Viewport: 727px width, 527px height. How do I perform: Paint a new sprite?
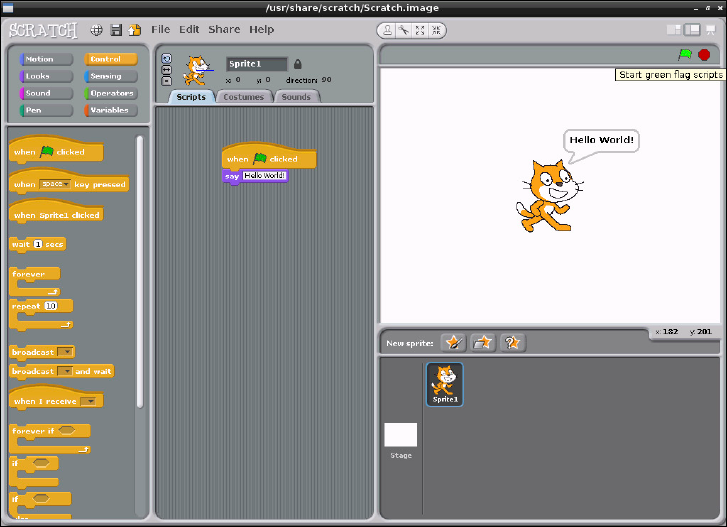(x=453, y=343)
